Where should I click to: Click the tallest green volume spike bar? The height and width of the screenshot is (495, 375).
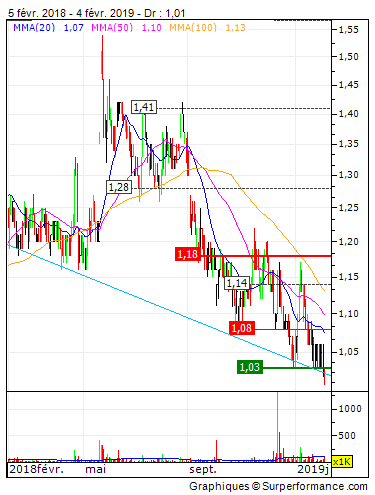point(277,427)
